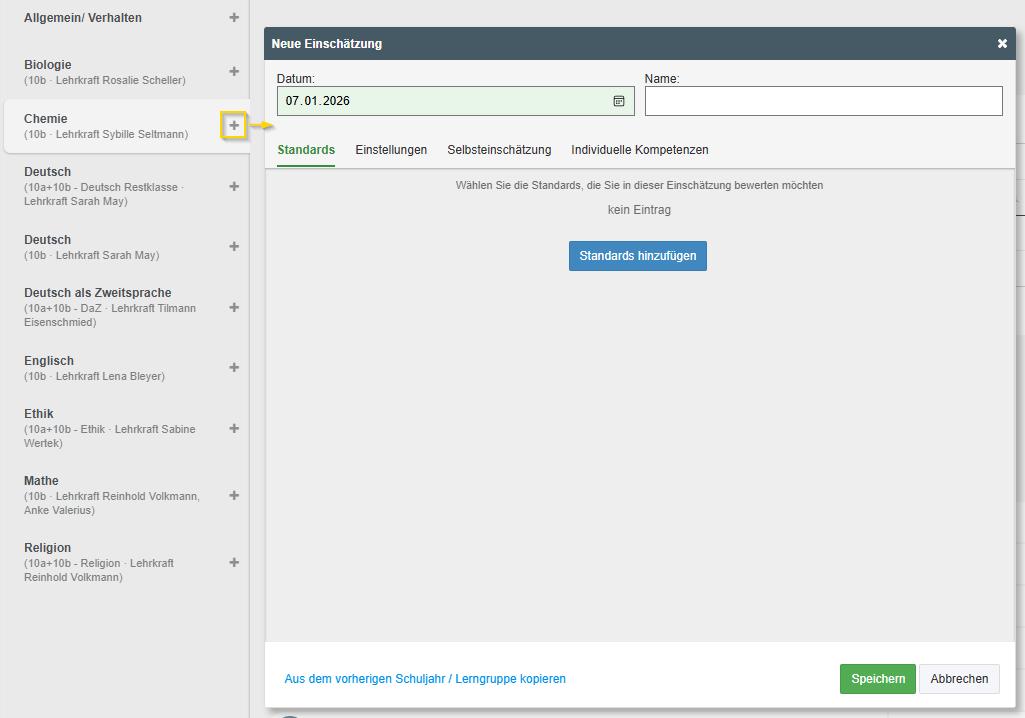Click highlighted plus icon beside Chemie
This screenshot has width=1025, height=718.
point(234,125)
